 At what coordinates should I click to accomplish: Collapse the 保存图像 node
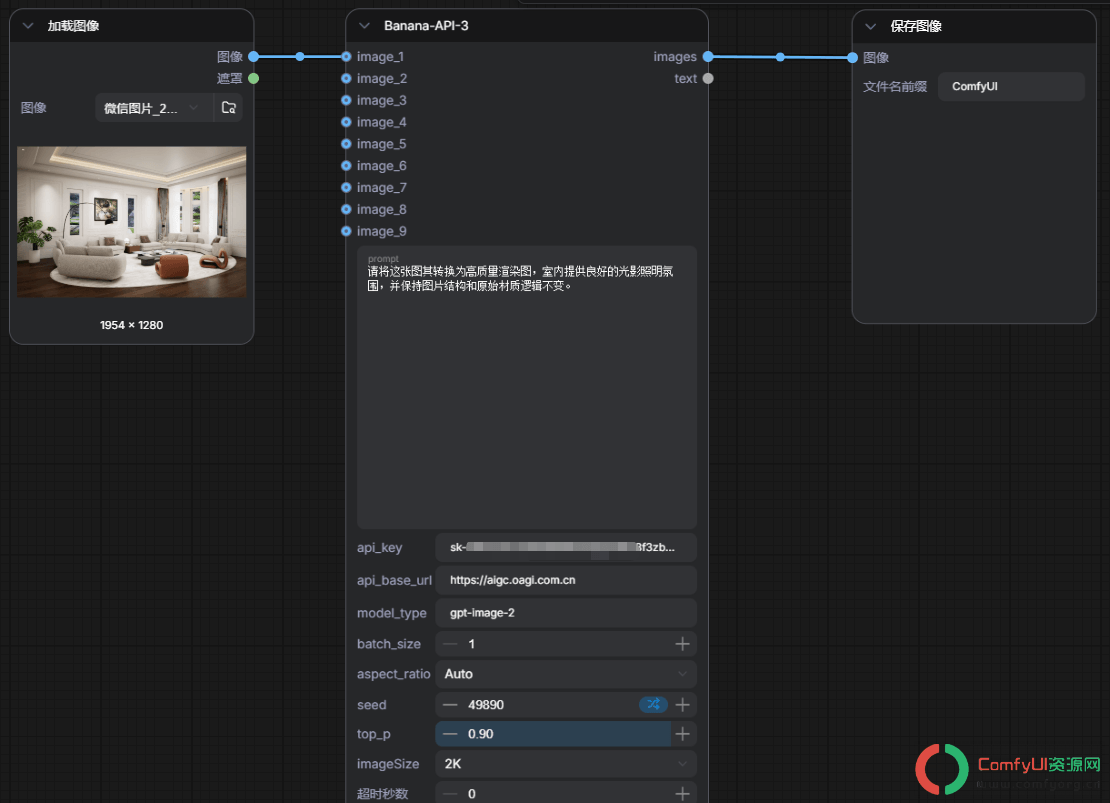(871, 26)
